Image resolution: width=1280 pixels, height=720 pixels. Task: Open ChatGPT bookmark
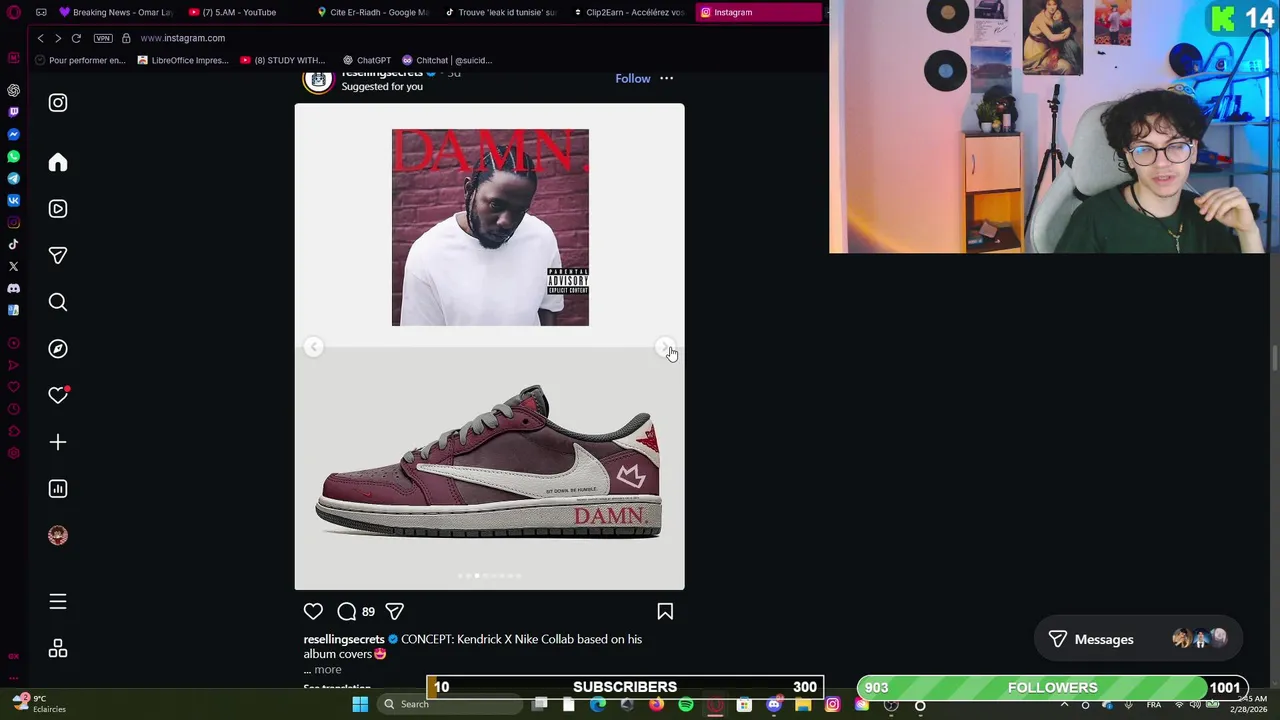[x=366, y=60]
